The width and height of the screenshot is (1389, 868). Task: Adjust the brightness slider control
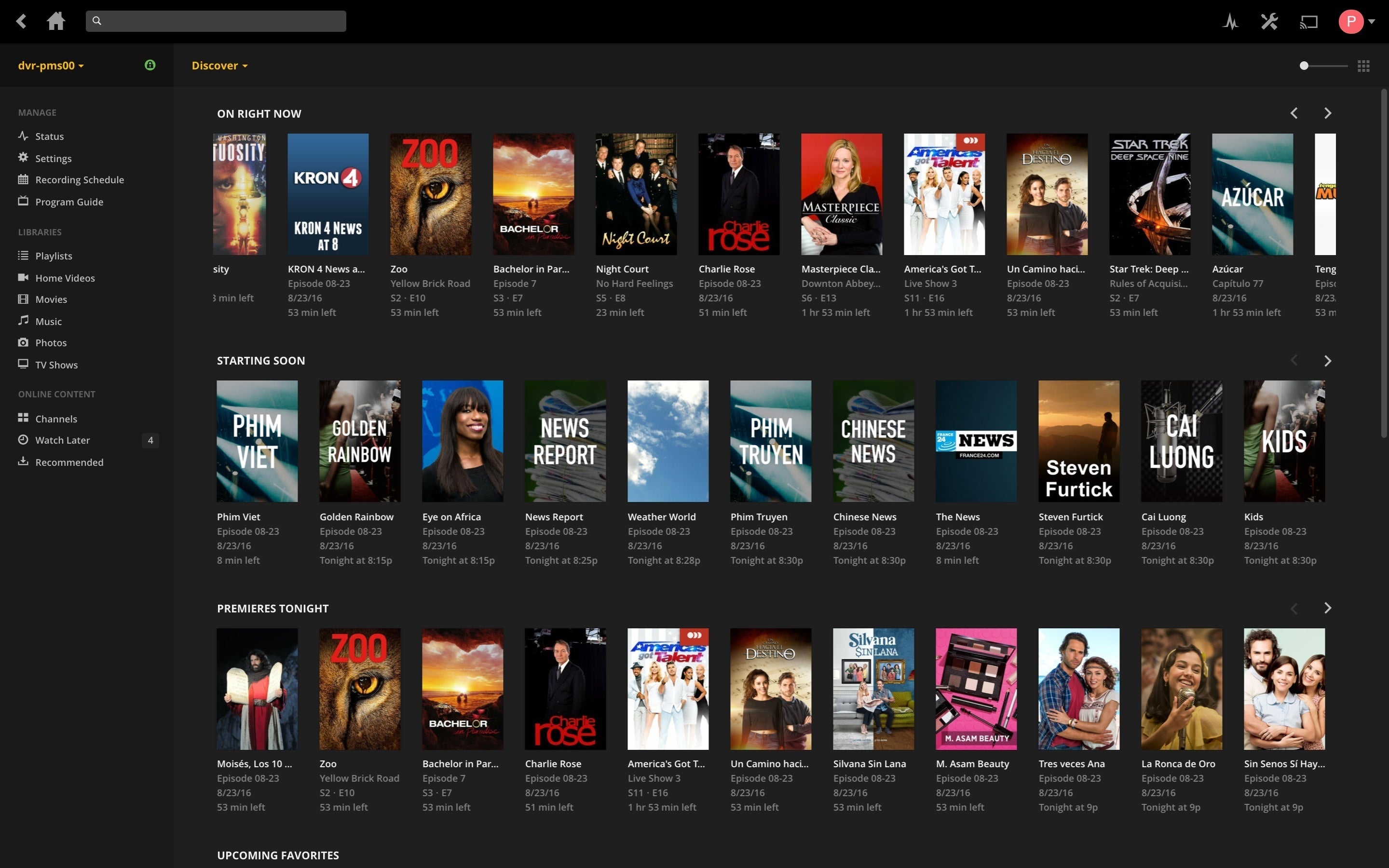click(x=1303, y=65)
